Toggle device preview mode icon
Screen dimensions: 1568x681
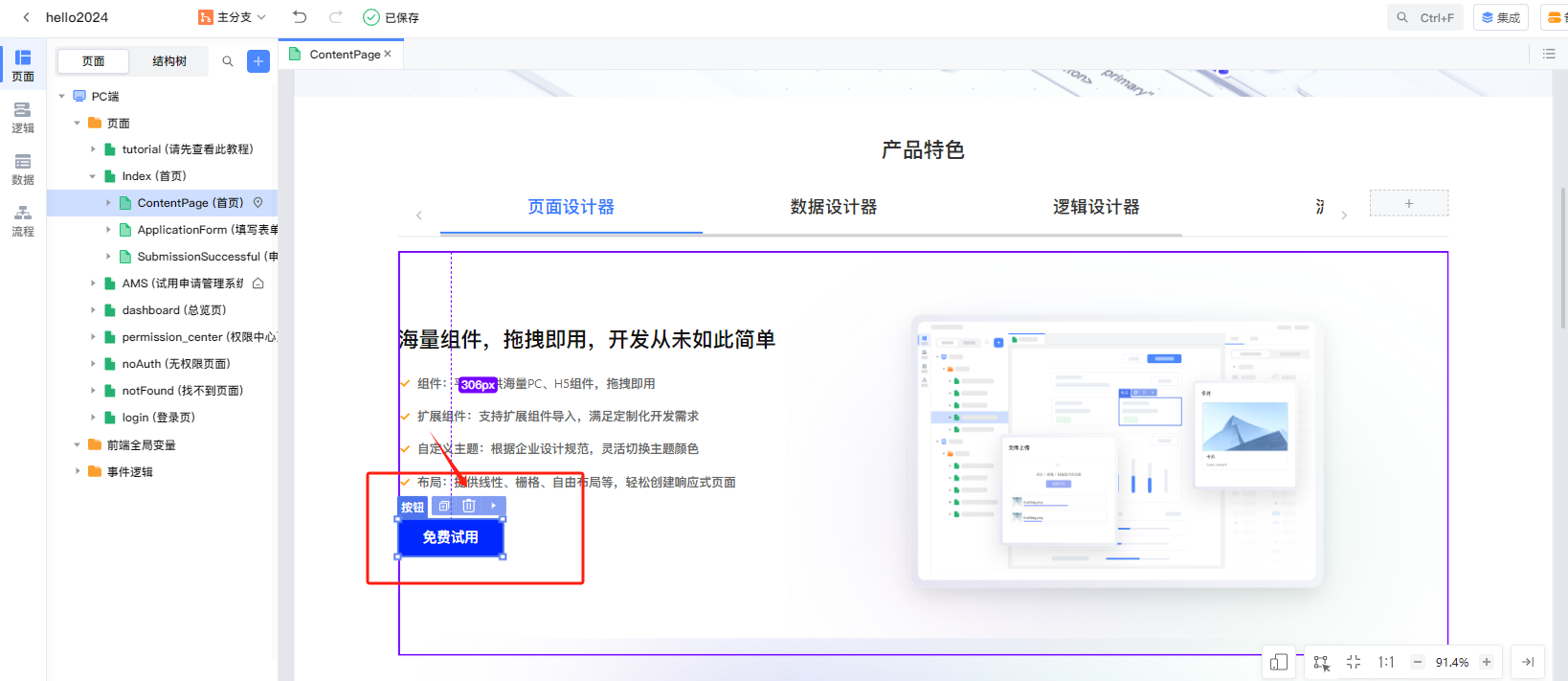tap(1279, 662)
